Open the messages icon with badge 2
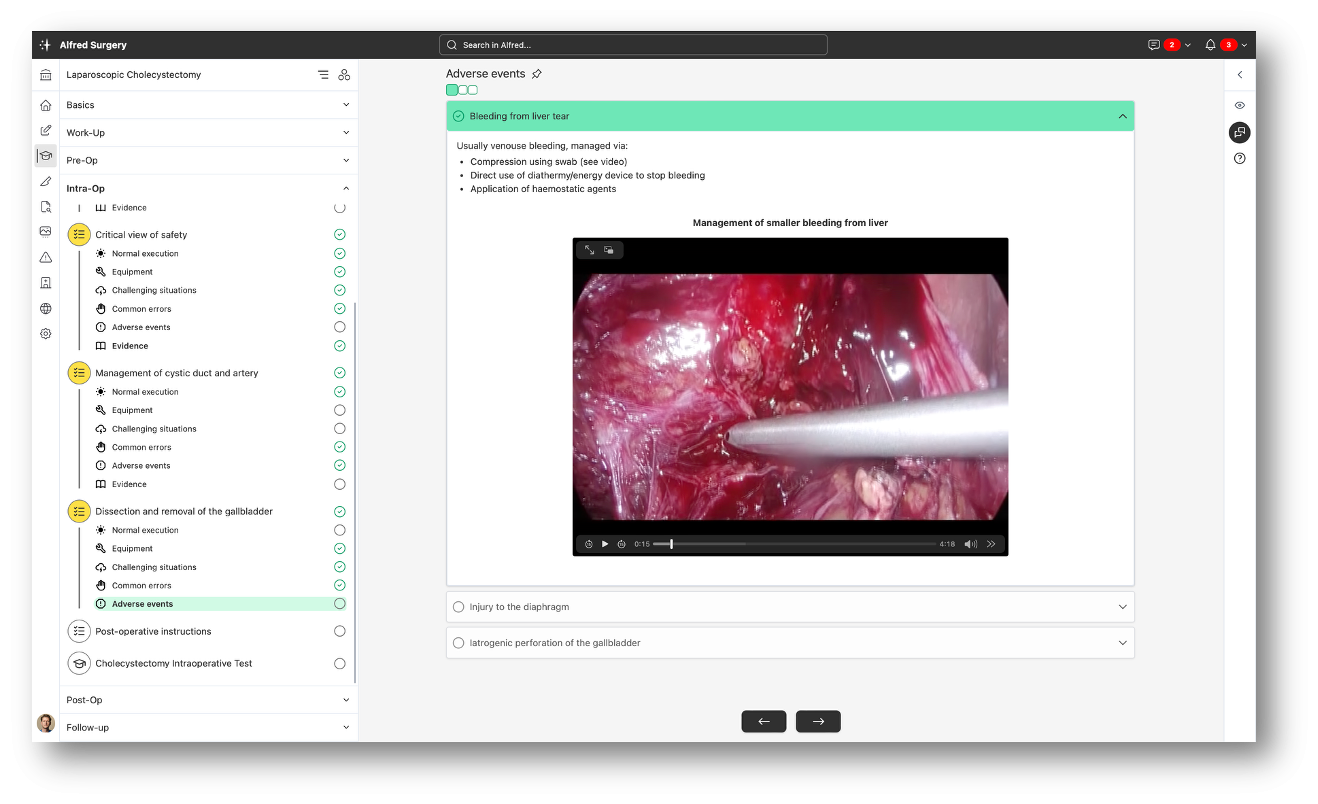1318x804 pixels. (1154, 45)
